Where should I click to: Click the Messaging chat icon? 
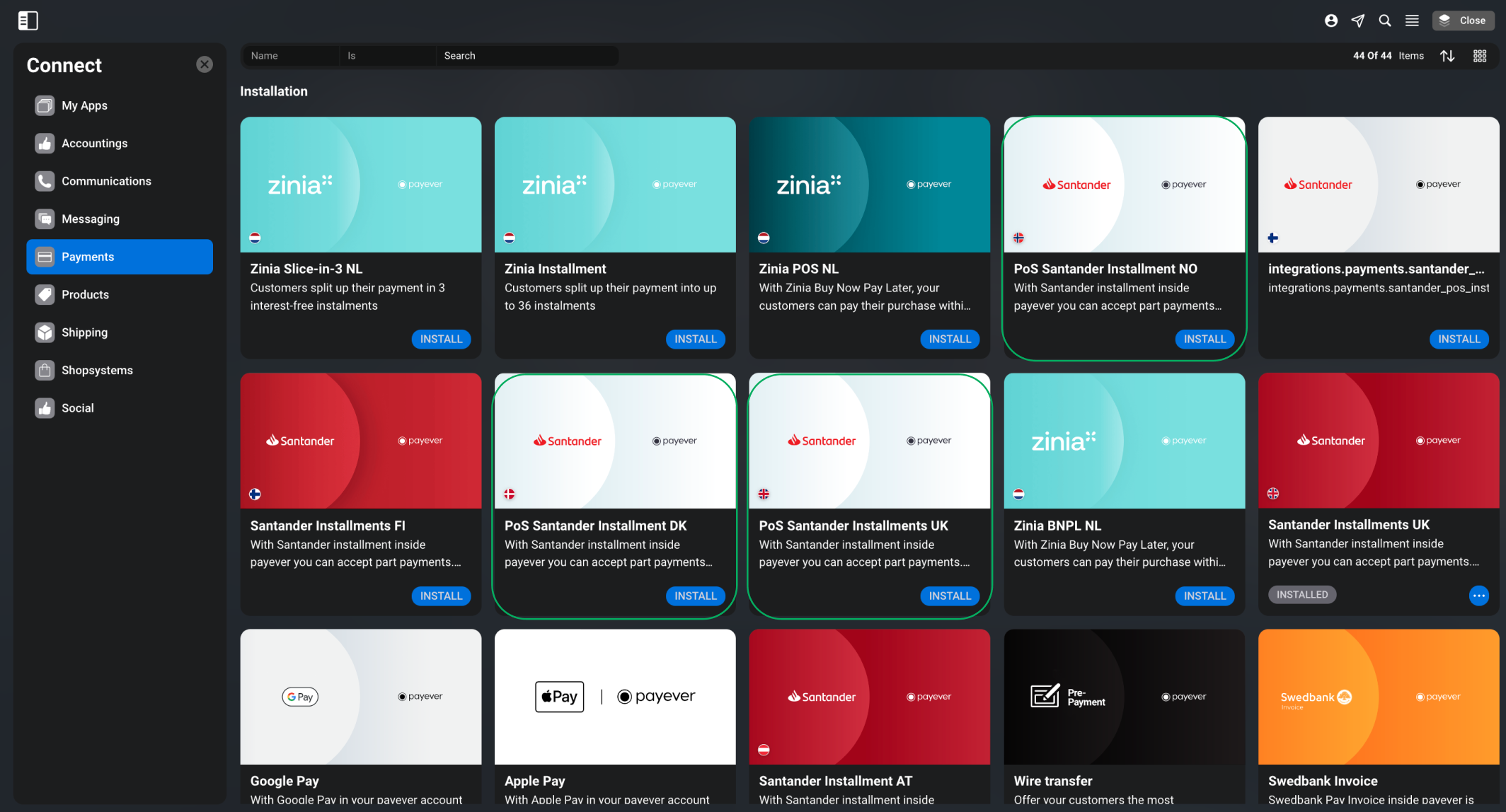45,219
